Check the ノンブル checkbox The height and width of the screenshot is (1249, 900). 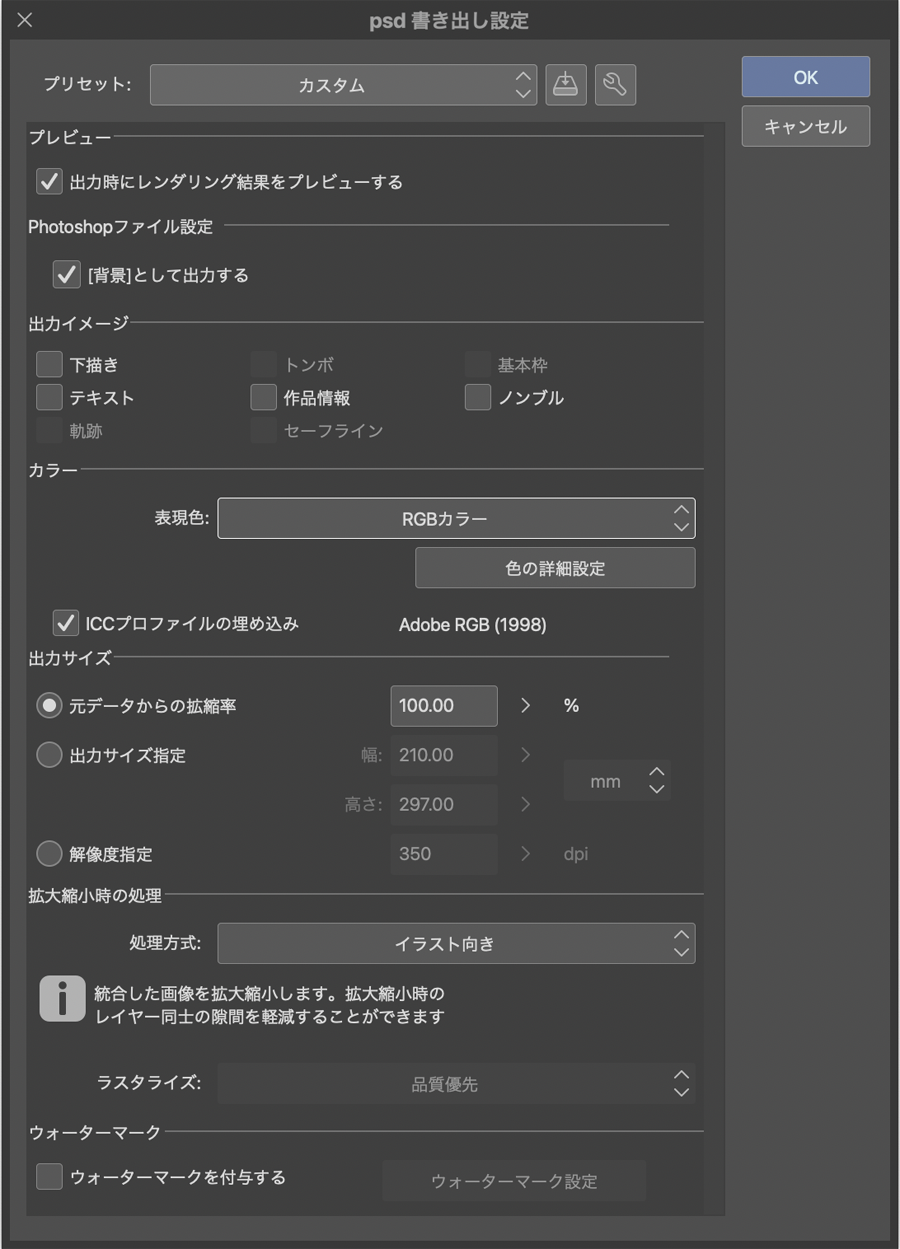(x=478, y=398)
